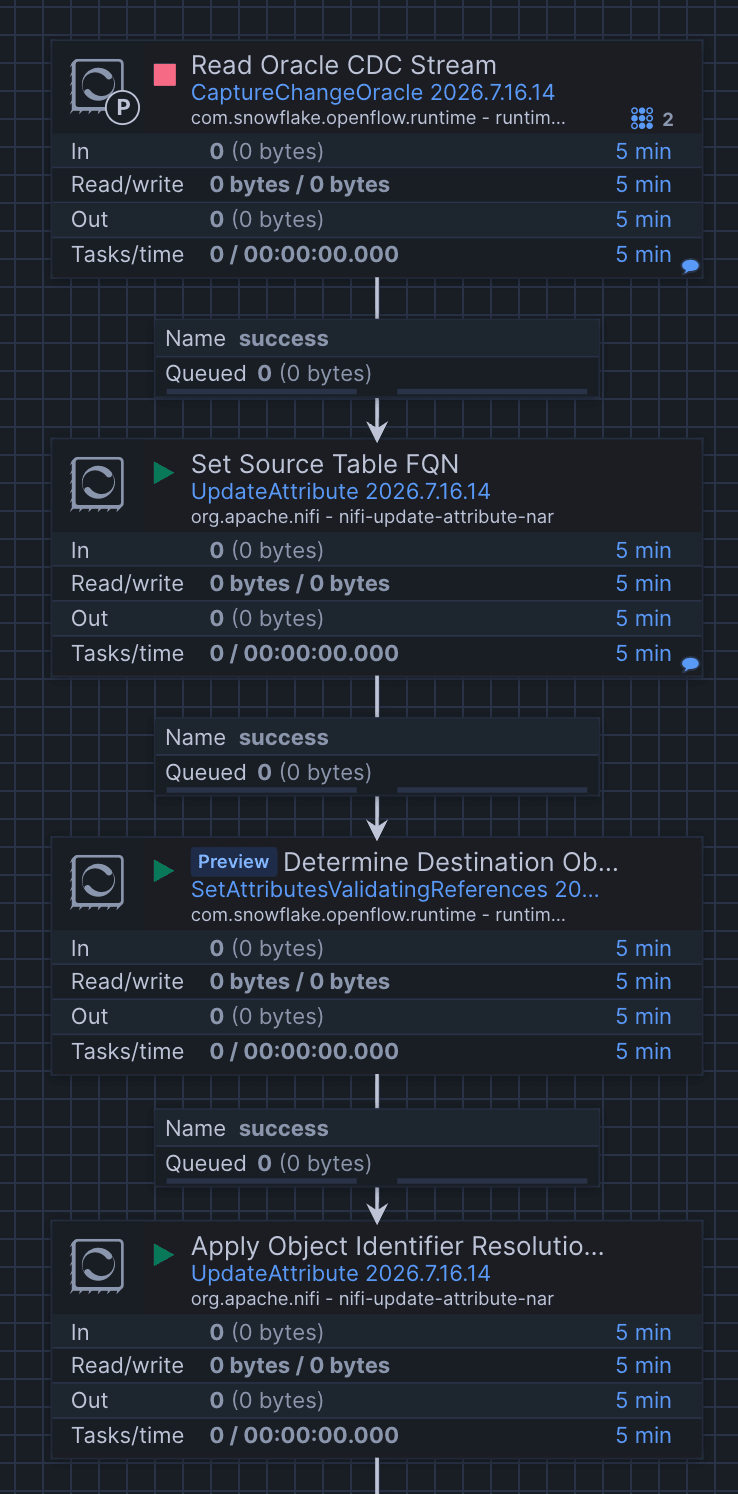Click the In row of Set Source Table FQN
This screenshot has height=1494, width=738.
377,550
